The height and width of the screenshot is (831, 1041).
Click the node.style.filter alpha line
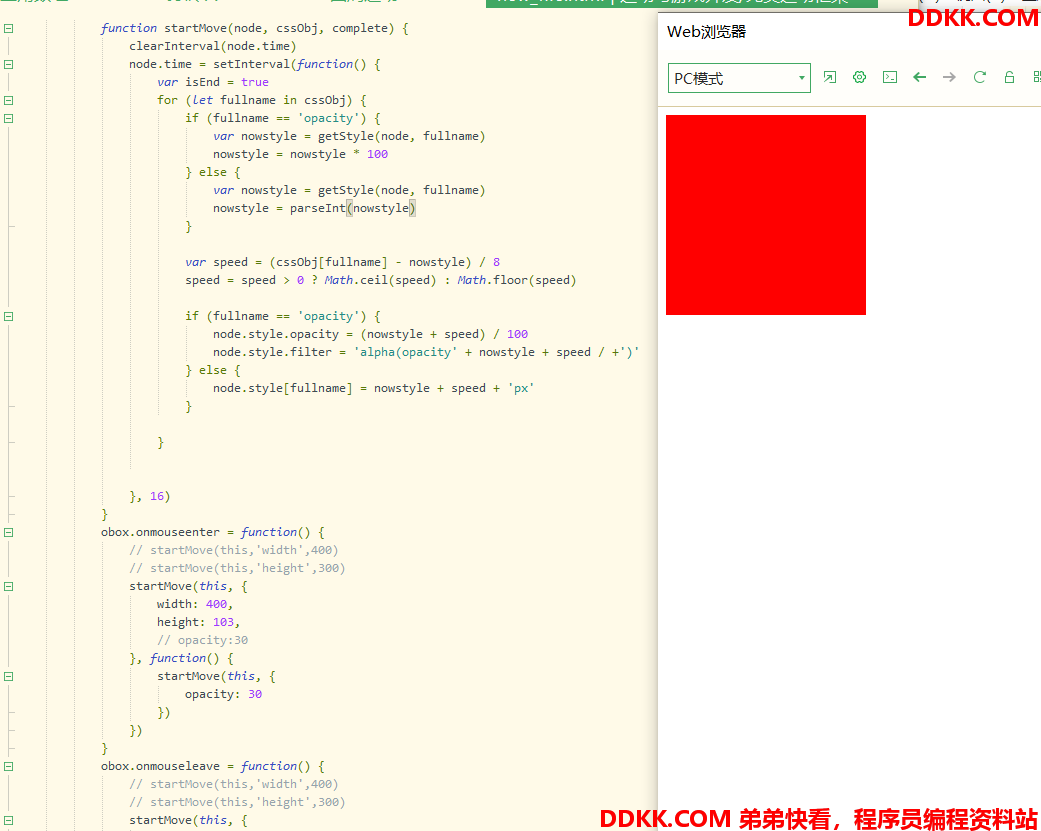(x=426, y=352)
